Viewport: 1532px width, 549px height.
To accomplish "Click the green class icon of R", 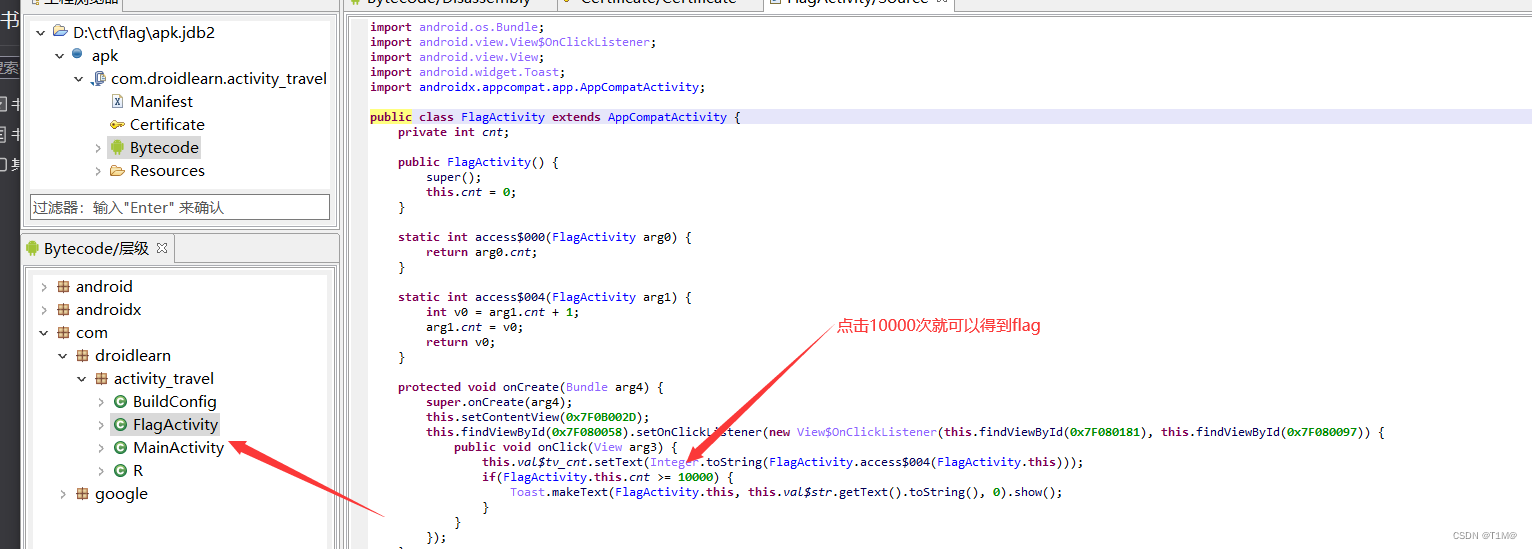I will click(x=121, y=470).
